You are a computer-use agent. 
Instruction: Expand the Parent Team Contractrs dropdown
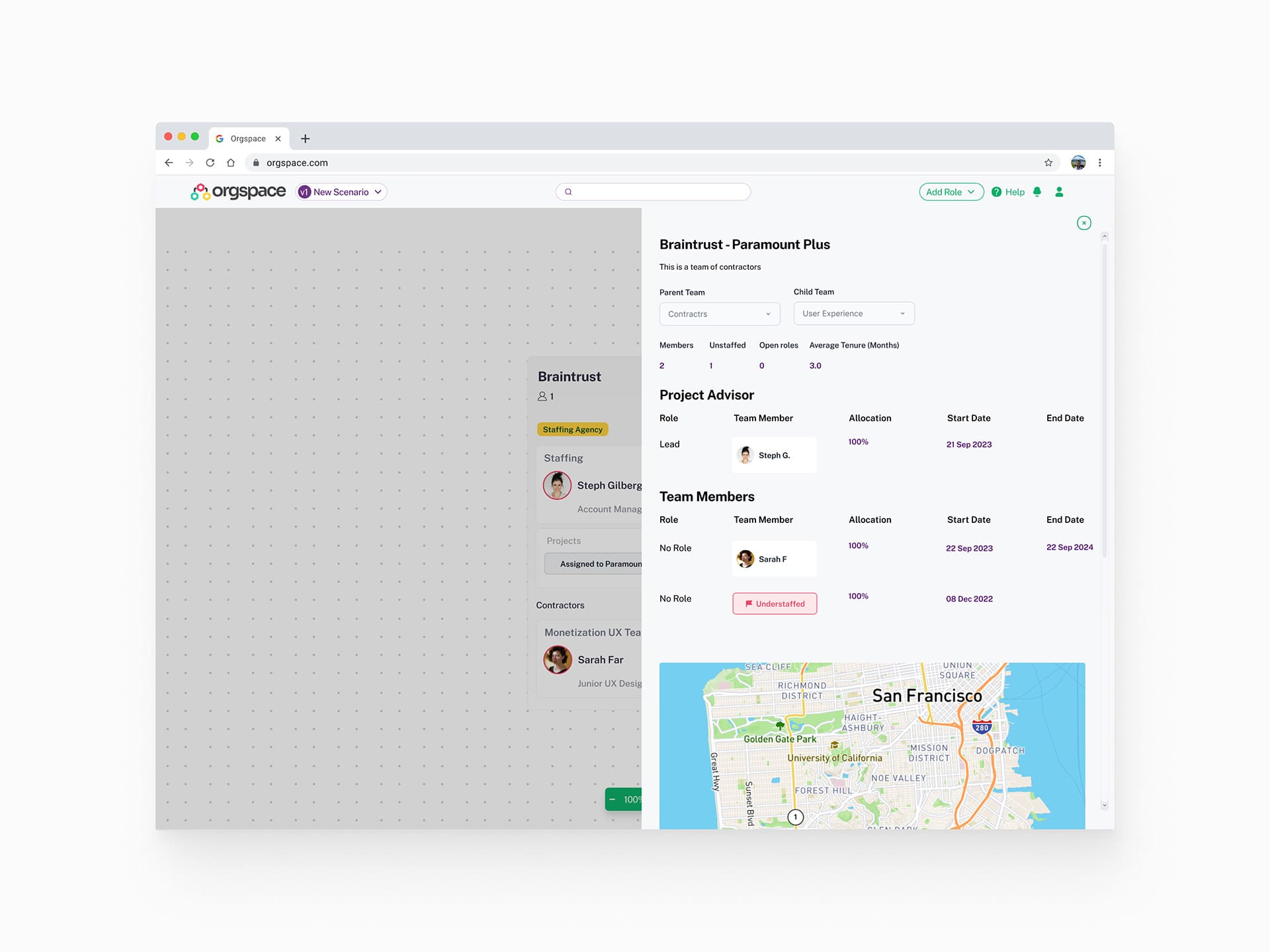coord(720,314)
